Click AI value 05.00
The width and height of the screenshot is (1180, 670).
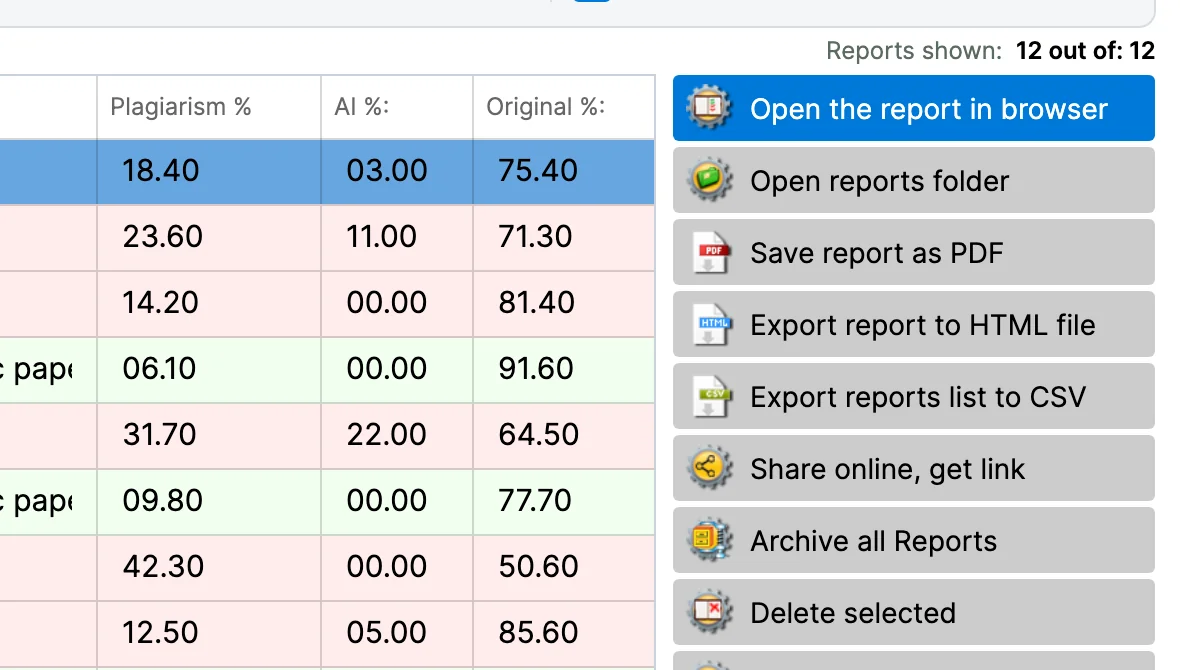click(387, 632)
